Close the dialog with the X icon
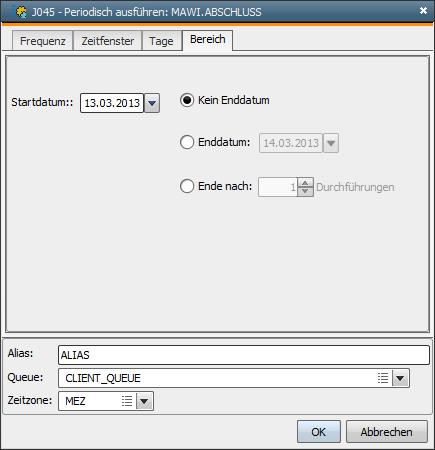This screenshot has width=435, height=450. click(x=423, y=11)
